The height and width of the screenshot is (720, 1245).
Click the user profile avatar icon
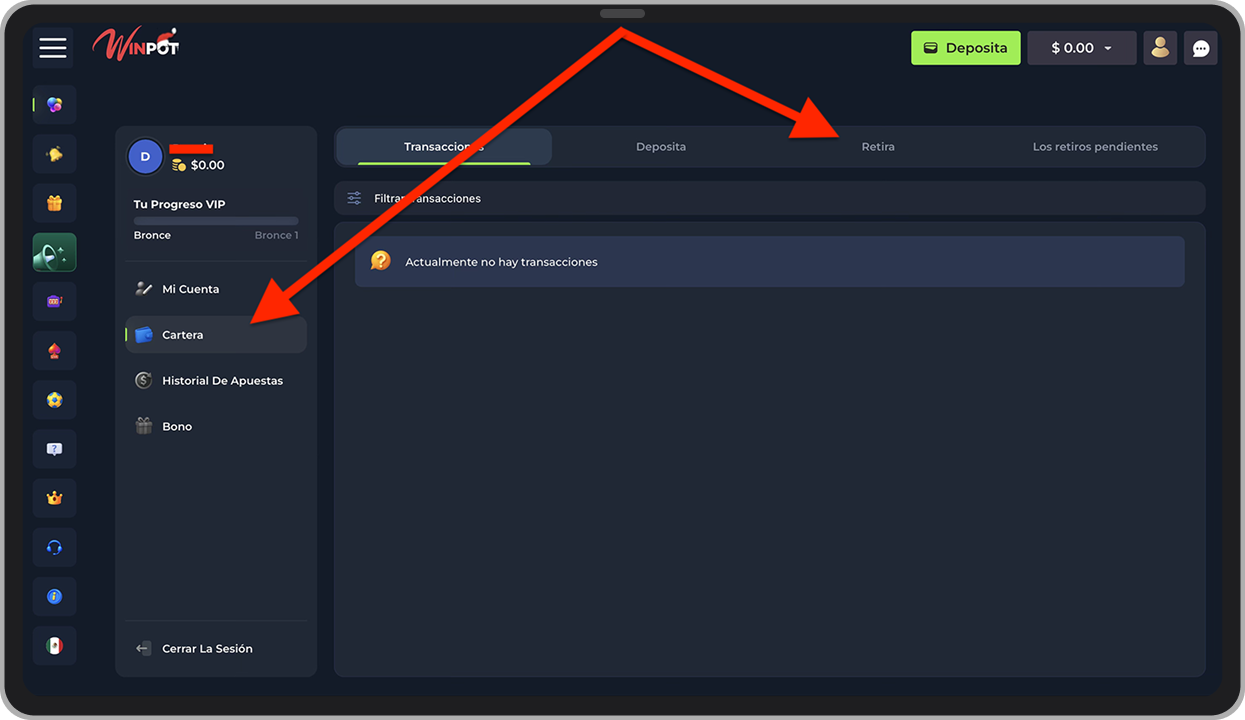click(x=1160, y=48)
